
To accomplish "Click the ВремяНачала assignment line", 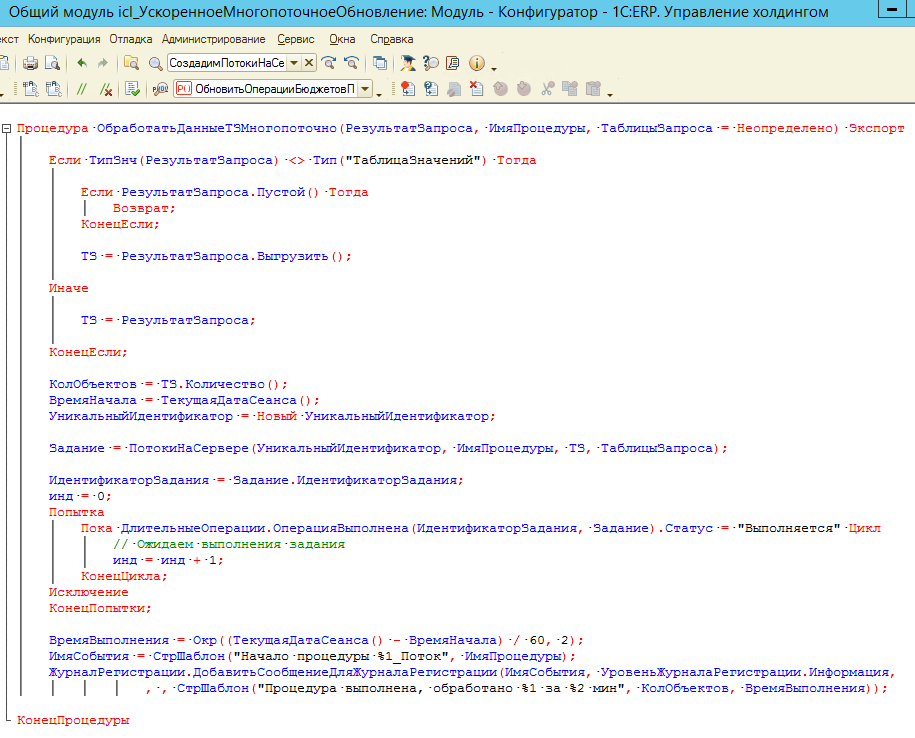I will coord(184,400).
